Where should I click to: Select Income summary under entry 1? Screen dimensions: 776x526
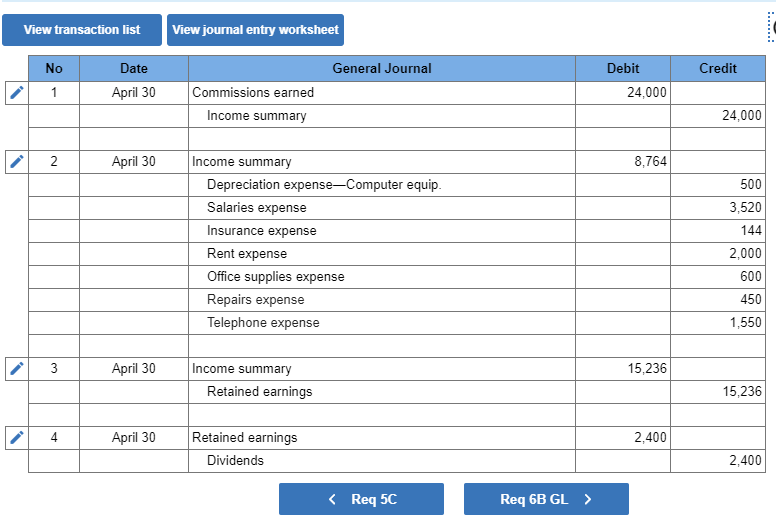[x=382, y=116]
